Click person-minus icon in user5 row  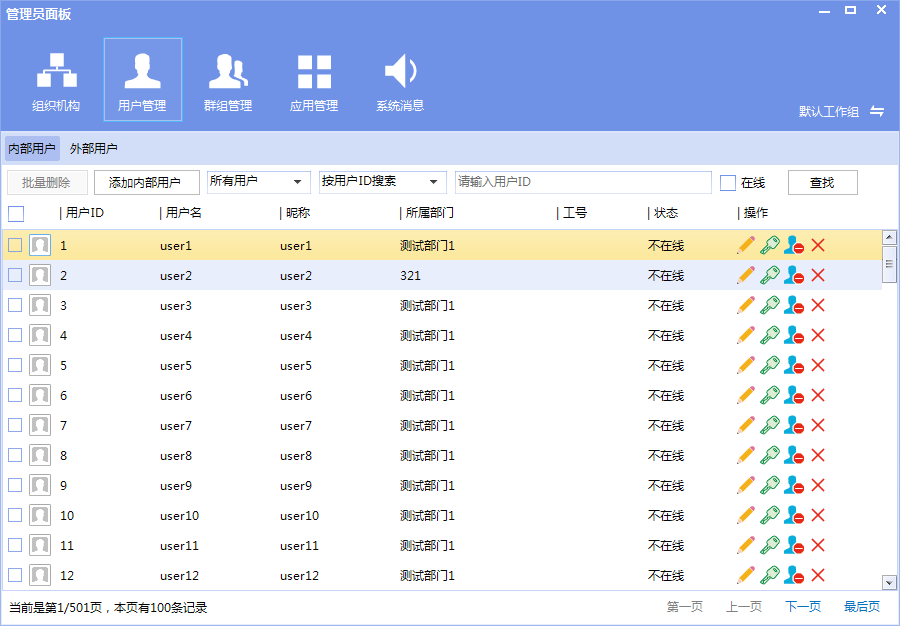(x=794, y=366)
